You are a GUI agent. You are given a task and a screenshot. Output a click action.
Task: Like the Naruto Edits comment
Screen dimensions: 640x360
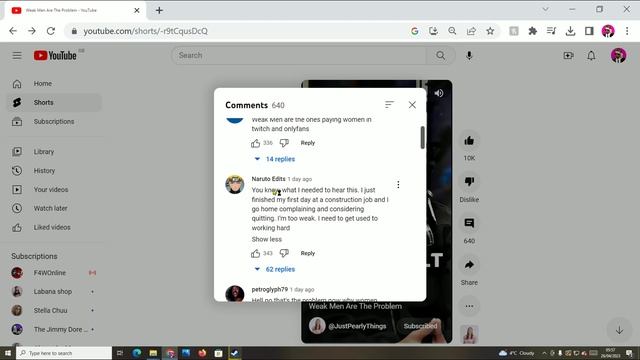tap(256, 253)
